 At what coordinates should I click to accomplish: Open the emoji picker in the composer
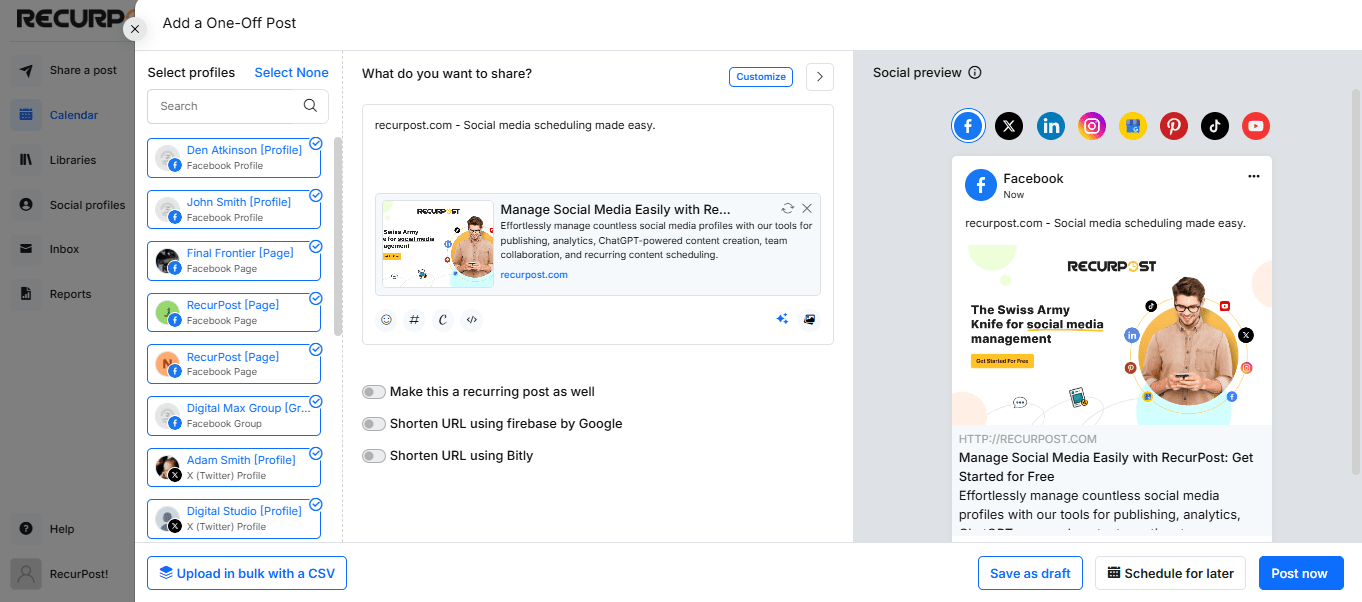[x=386, y=320]
